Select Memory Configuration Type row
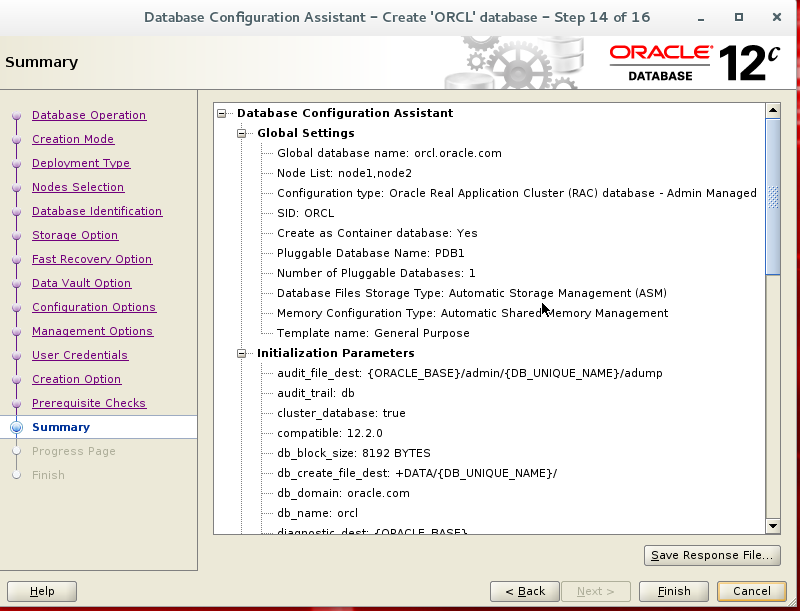This screenshot has width=800, height=611. coord(472,313)
